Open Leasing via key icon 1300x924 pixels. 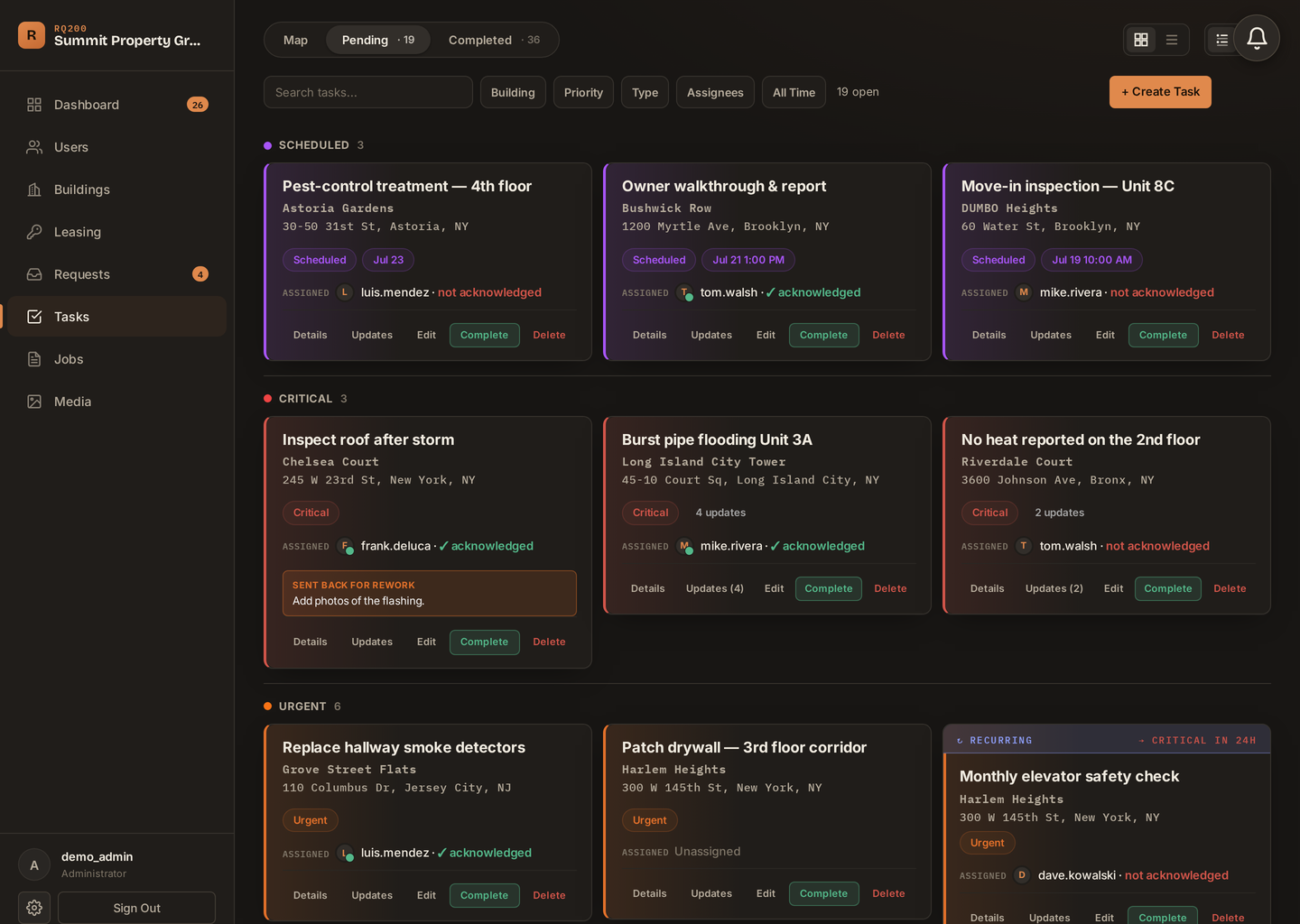(x=34, y=232)
